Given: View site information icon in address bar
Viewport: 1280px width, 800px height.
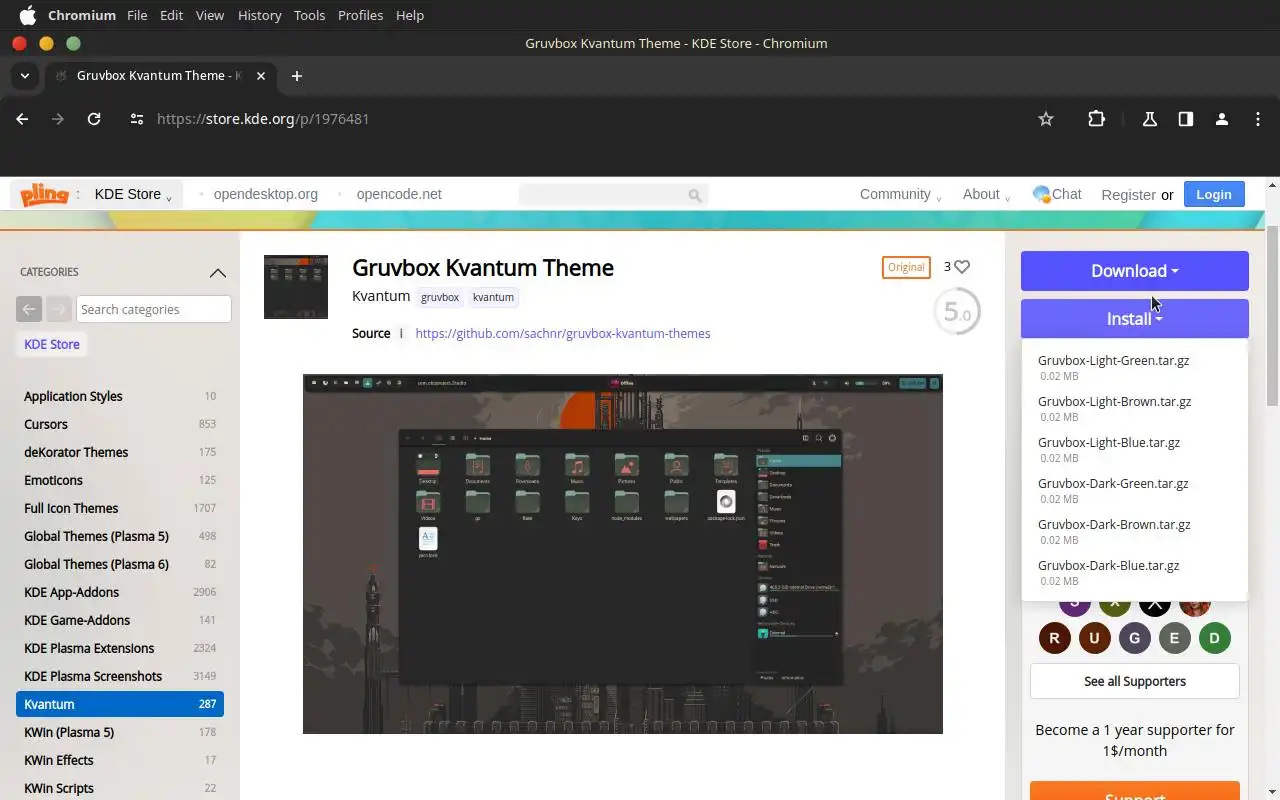Looking at the screenshot, I should click(x=137, y=119).
